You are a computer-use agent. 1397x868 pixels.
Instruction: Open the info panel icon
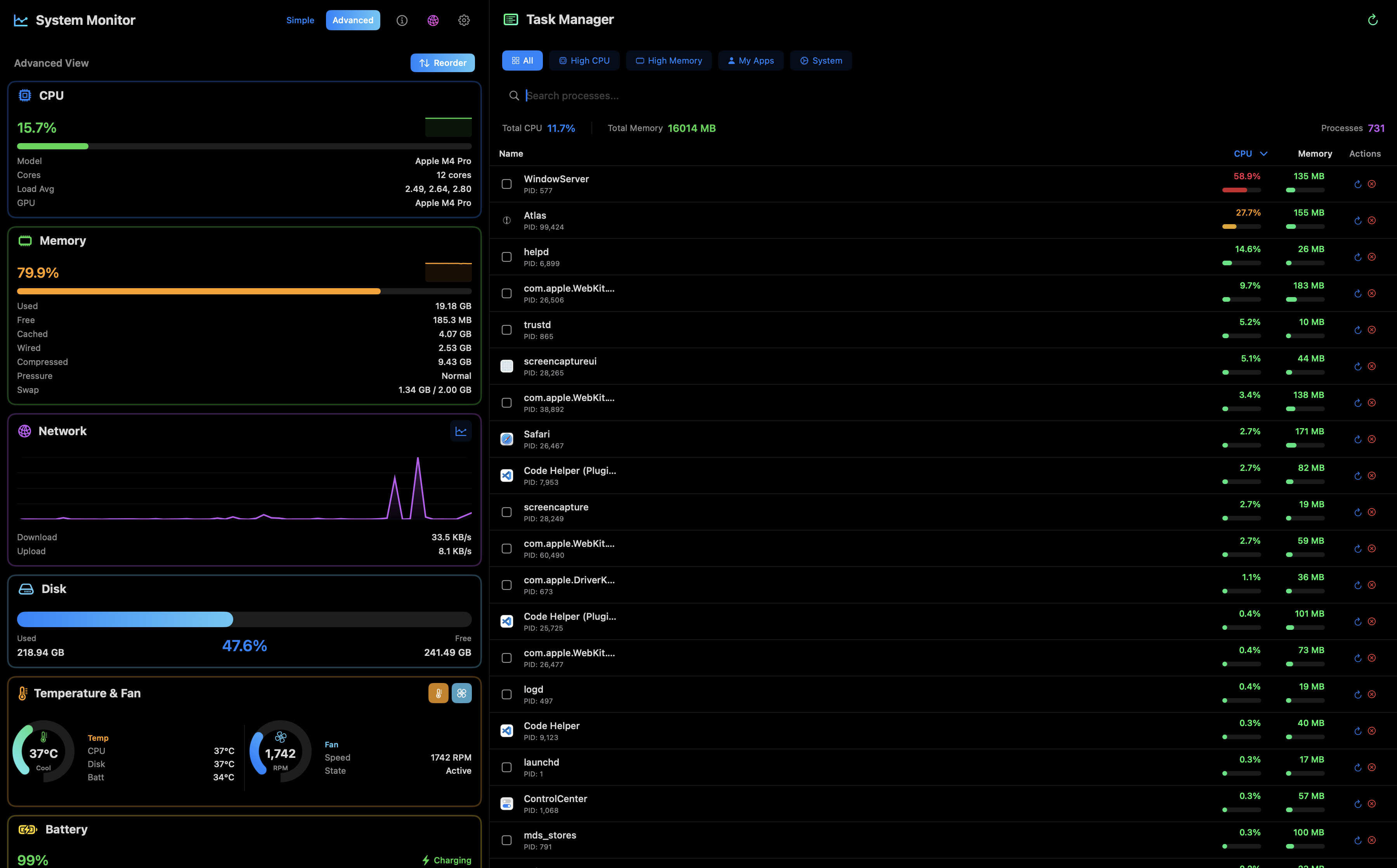(x=402, y=20)
